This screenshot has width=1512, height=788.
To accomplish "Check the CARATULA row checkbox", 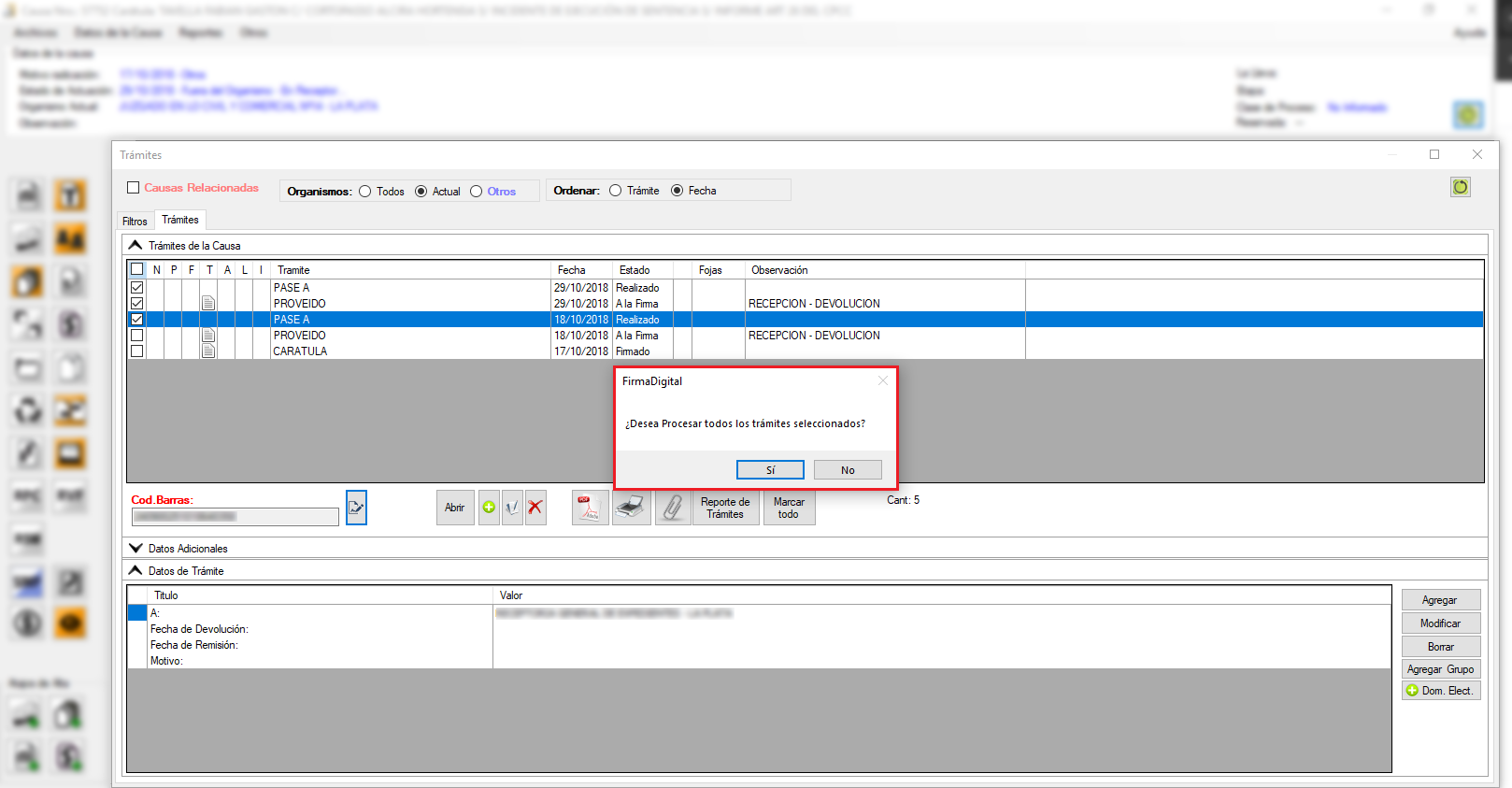I will point(137,351).
